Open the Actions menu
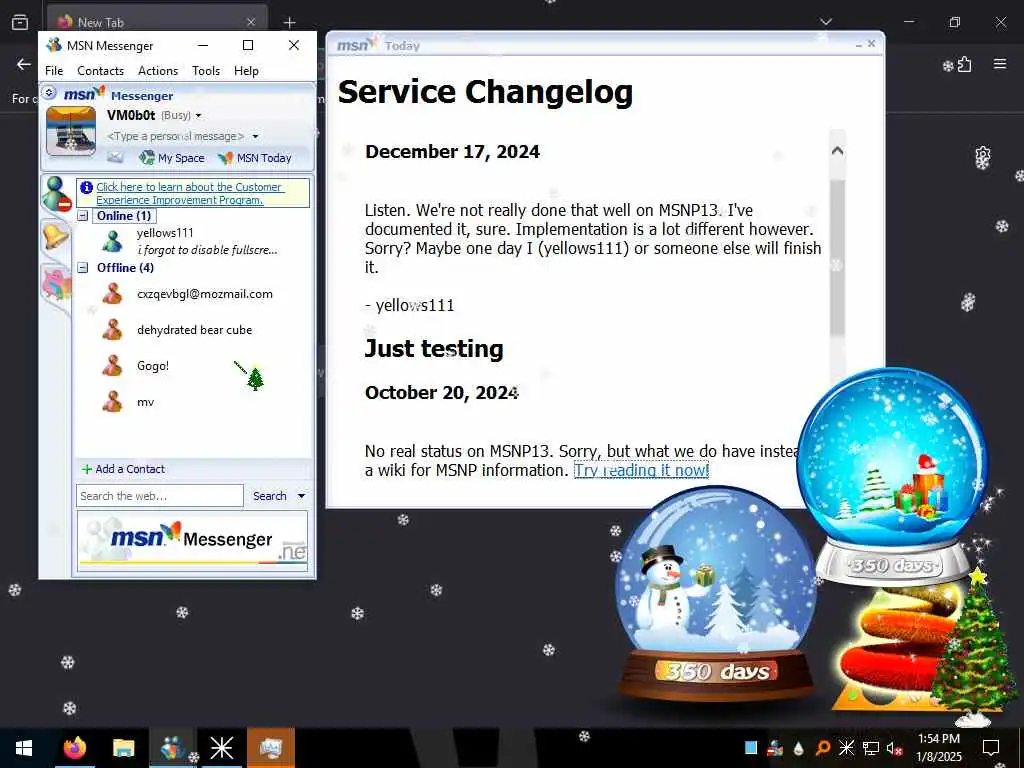1024x768 pixels. 158,71
